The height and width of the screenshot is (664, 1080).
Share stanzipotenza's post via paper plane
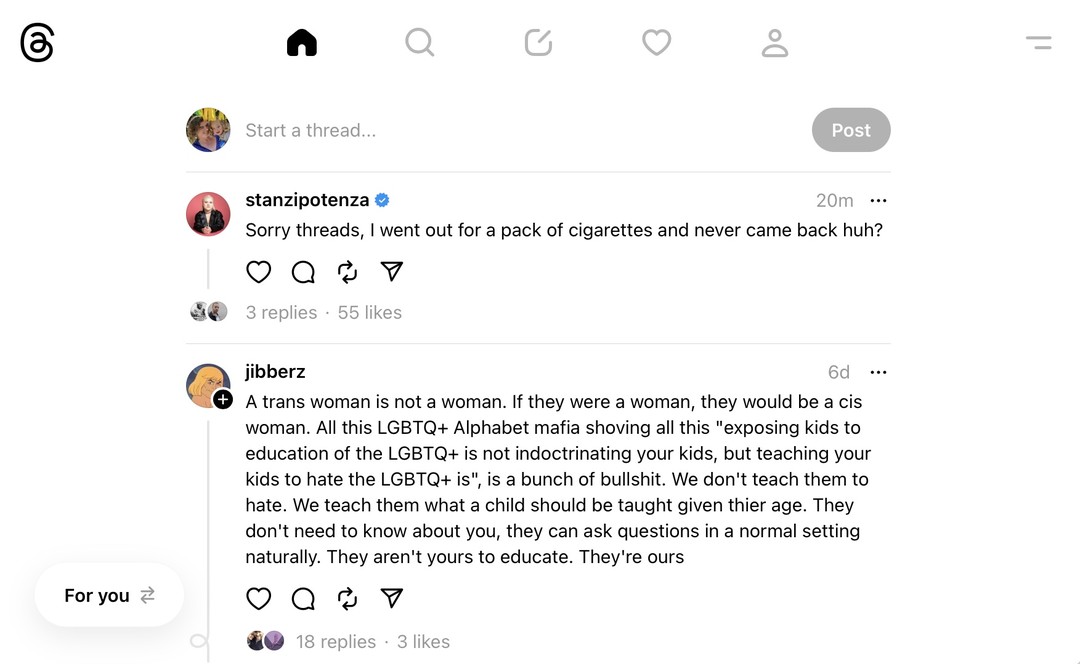pyautogui.click(x=392, y=272)
